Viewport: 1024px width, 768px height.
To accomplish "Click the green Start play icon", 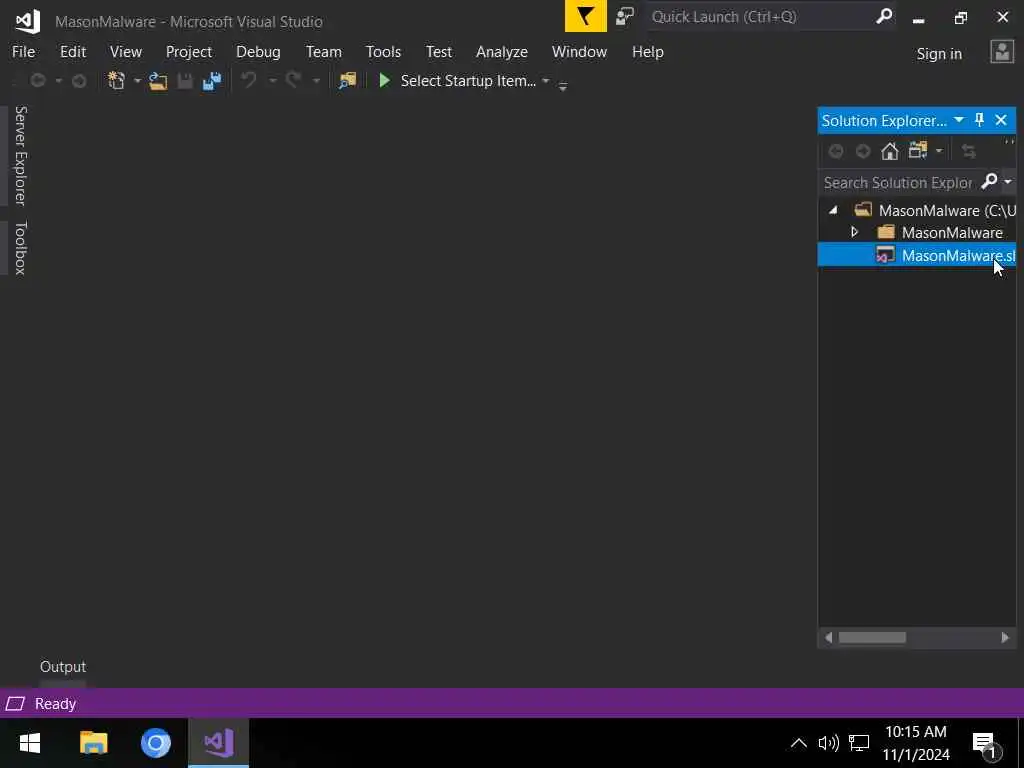I will [385, 80].
